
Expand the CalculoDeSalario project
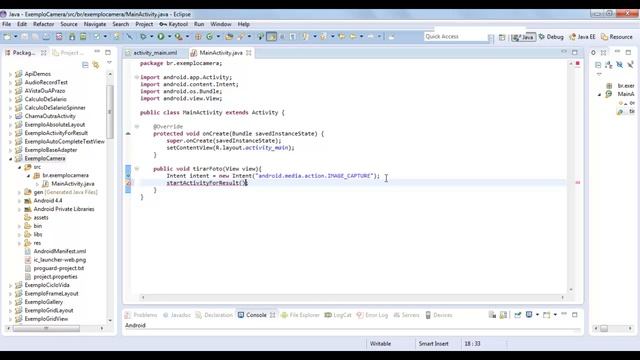coord(10,99)
